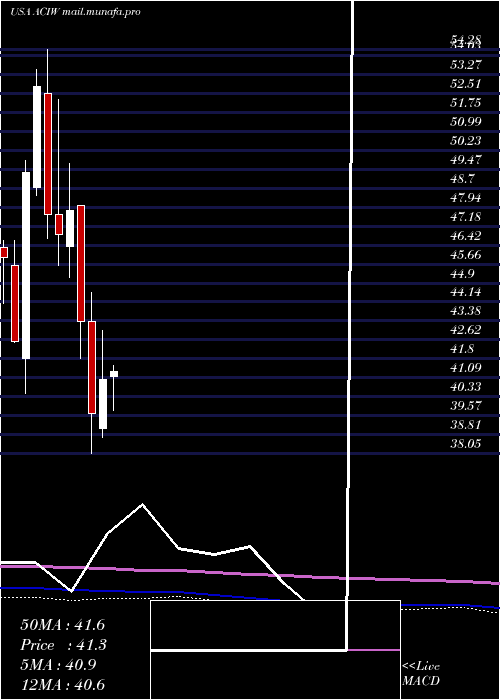500x700 pixels.
Task: Click the 40.33 price axis label
Action: click(466, 387)
